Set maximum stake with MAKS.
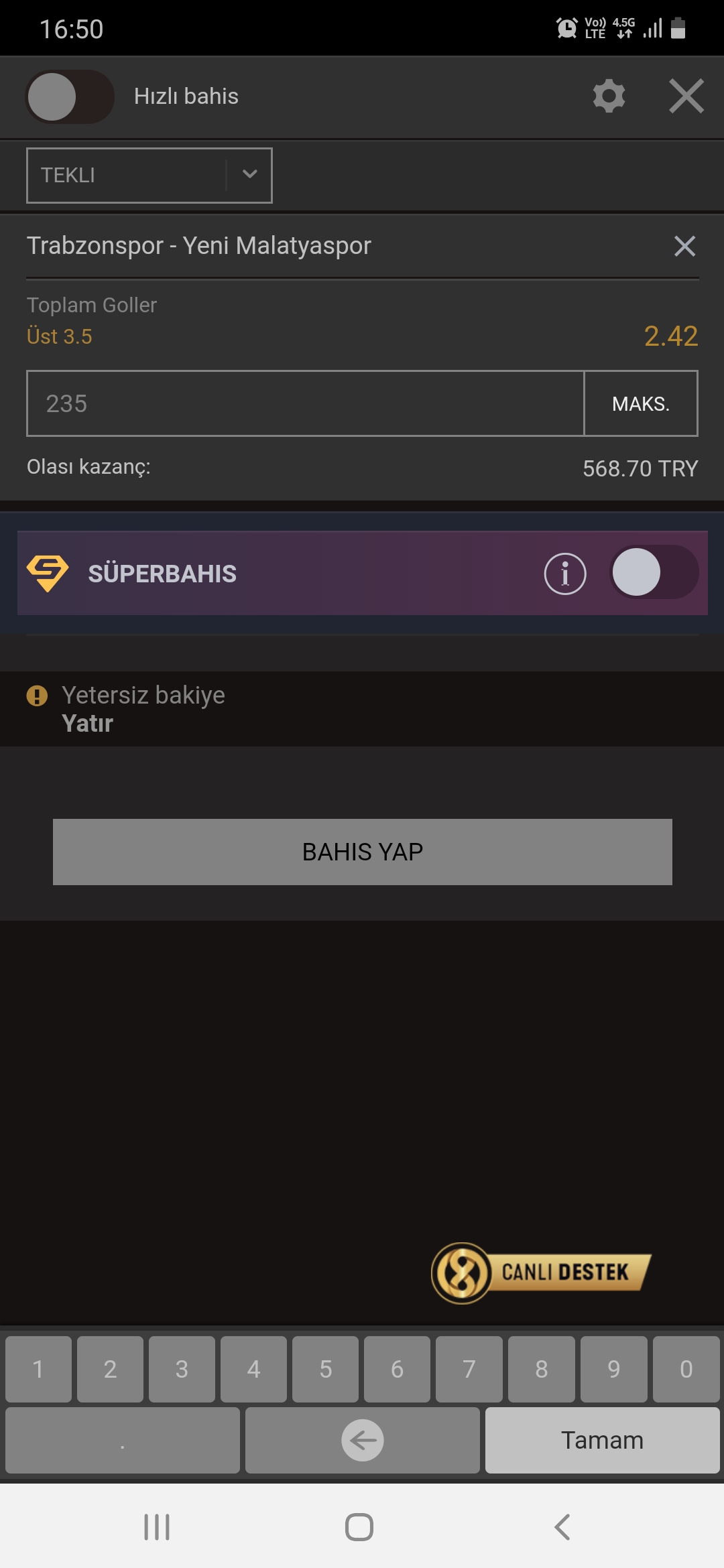 [641, 403]
